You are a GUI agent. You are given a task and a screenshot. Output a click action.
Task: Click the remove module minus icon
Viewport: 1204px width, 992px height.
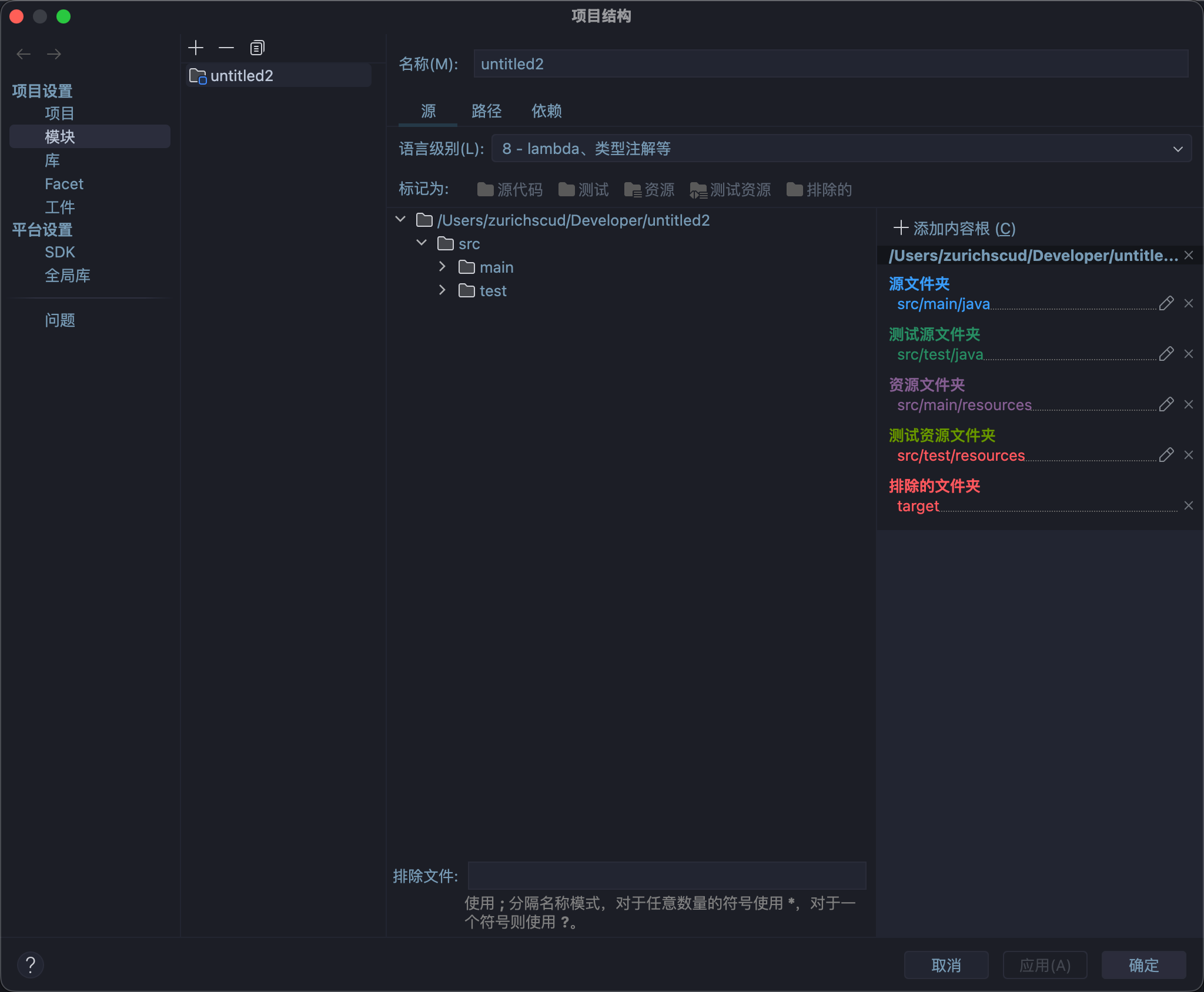(226, 48)
